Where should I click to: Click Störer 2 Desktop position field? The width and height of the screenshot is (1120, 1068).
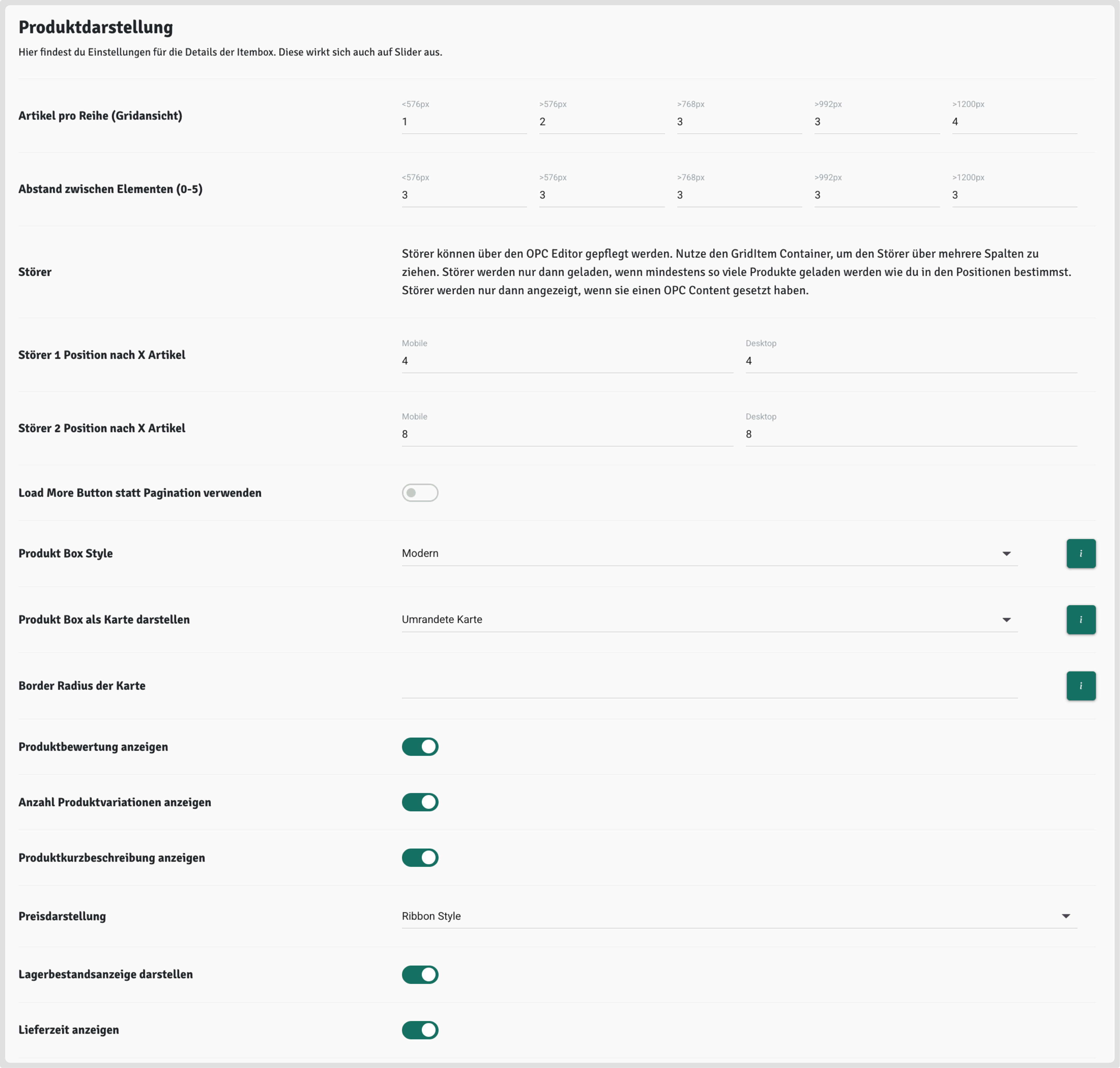tap(911, 434)
